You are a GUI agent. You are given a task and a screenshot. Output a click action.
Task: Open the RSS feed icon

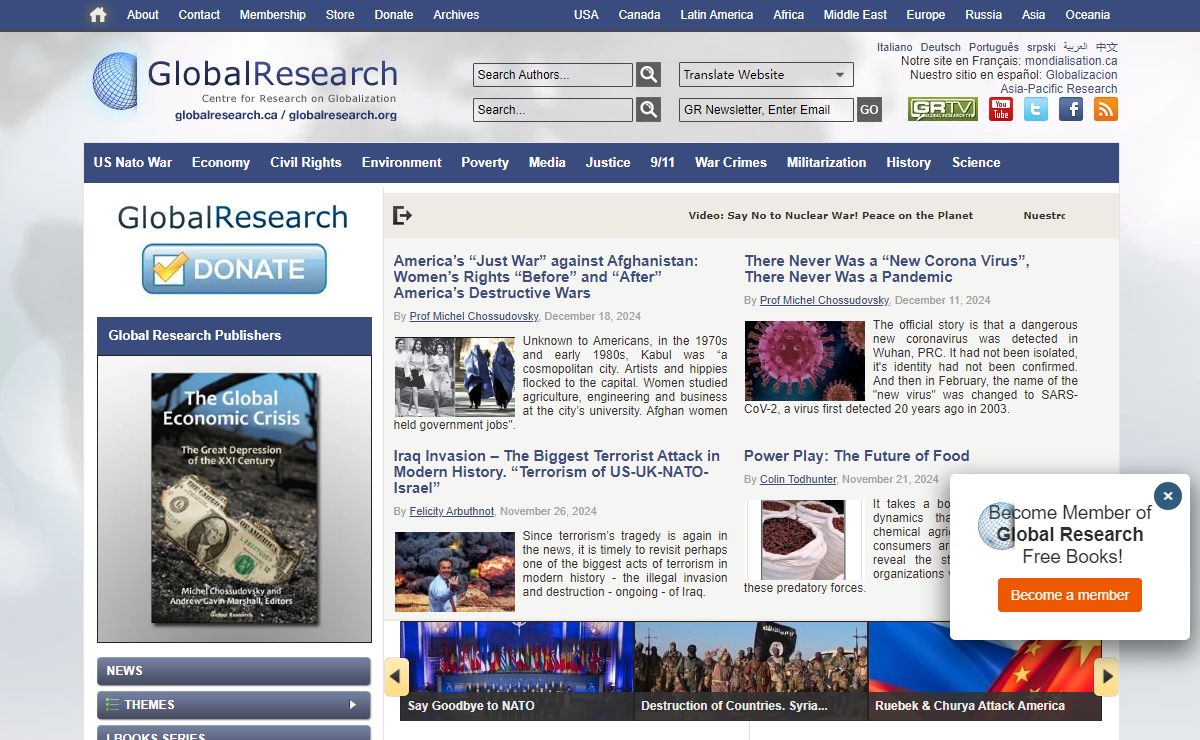1105,109
